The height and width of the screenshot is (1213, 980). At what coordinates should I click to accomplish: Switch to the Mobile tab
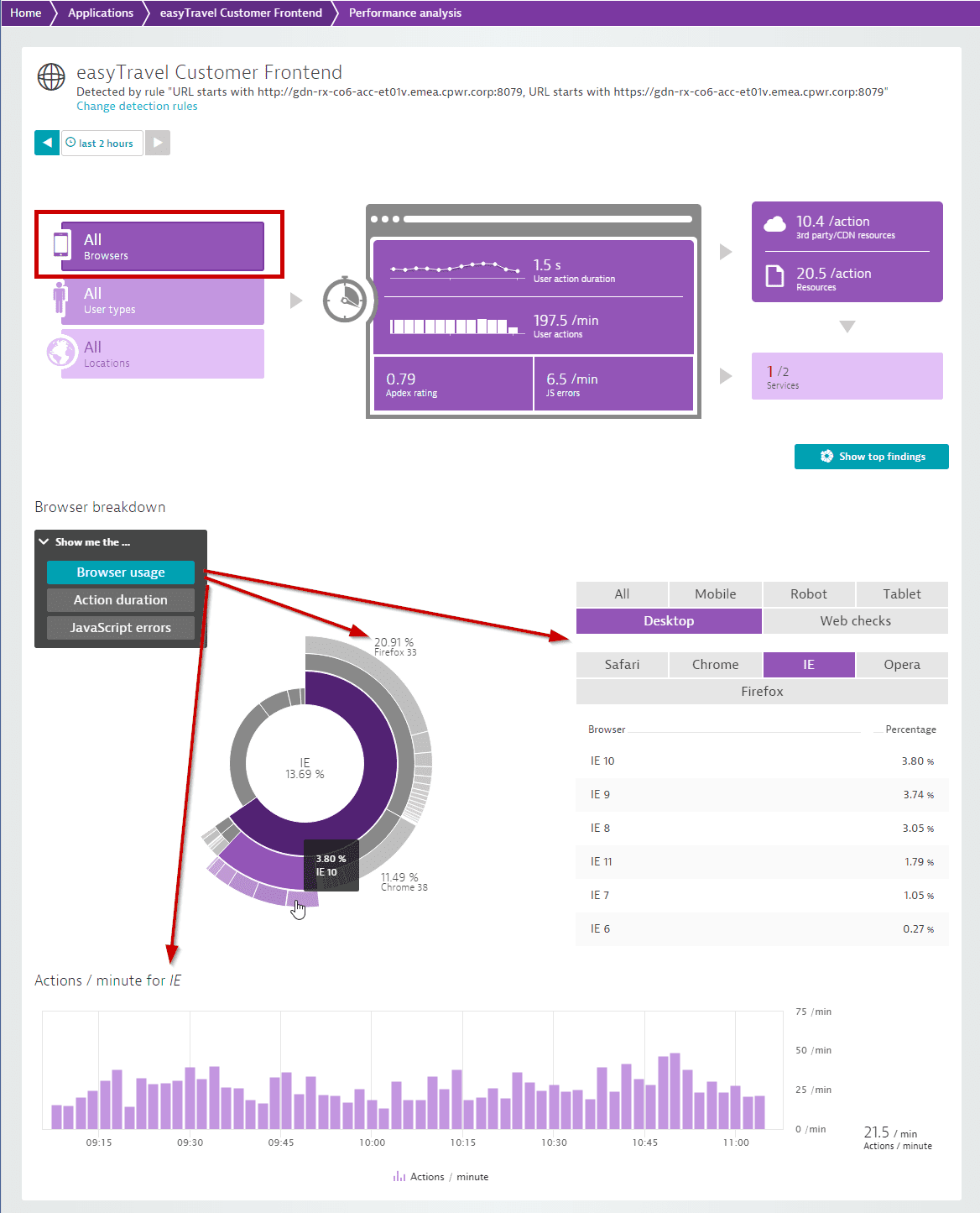[716, 594]
